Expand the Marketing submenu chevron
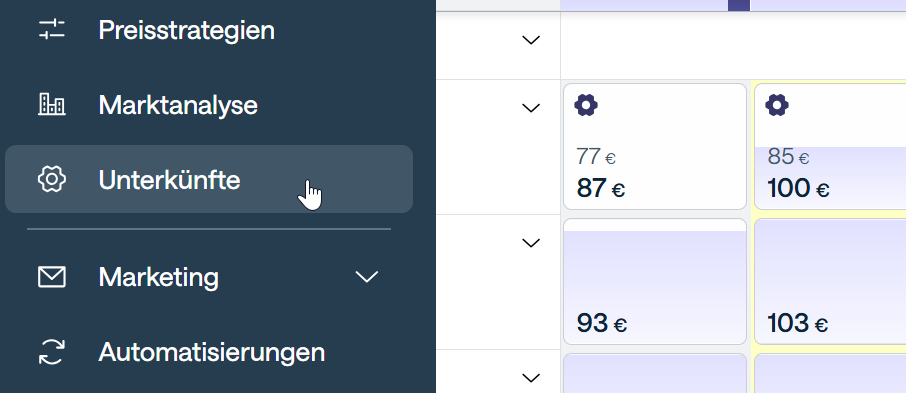This screenshot has height=393, width=906. pos(367,277)
